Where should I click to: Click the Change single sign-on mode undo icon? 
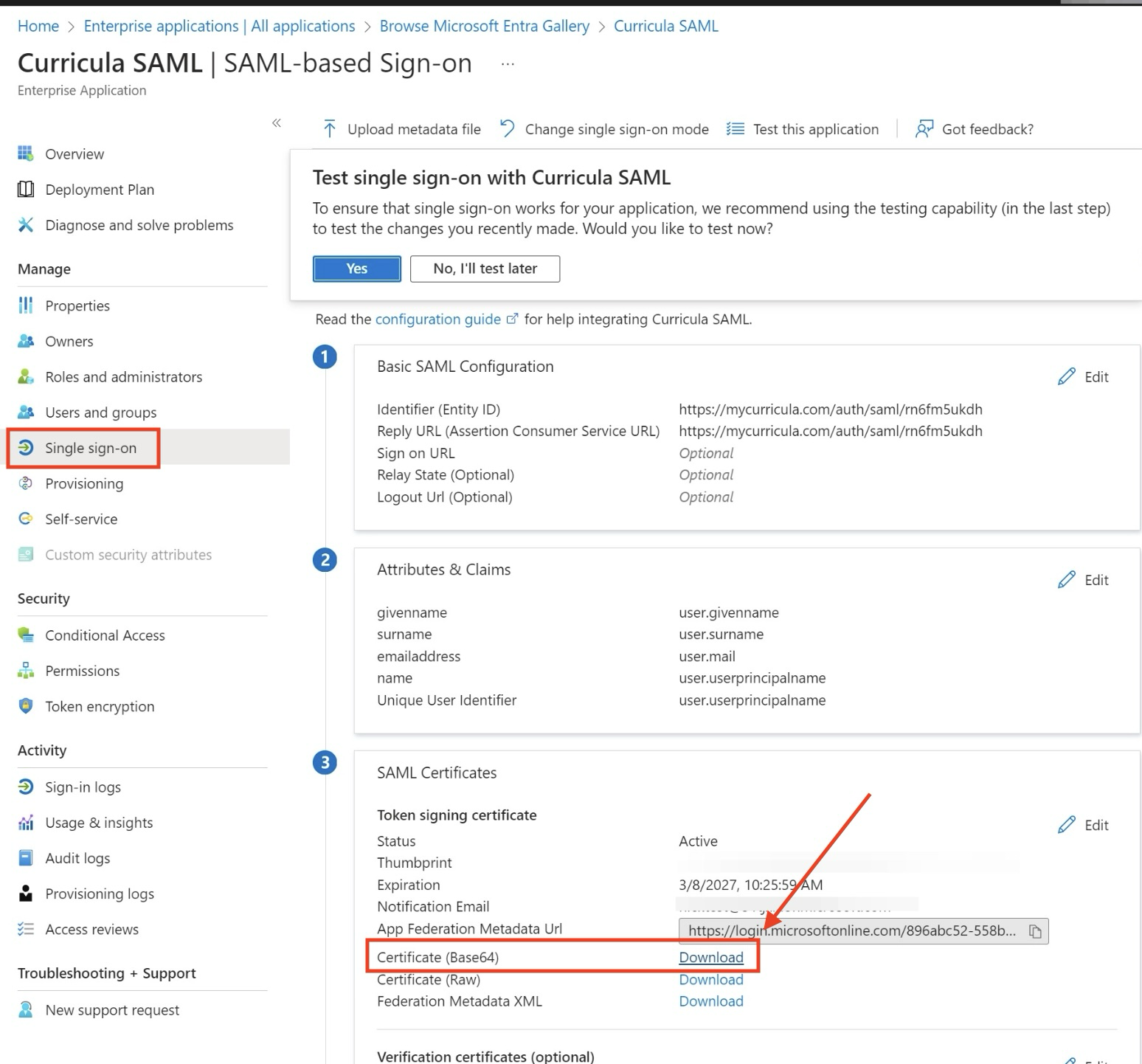pyautogui.click(x=507, y=129)
